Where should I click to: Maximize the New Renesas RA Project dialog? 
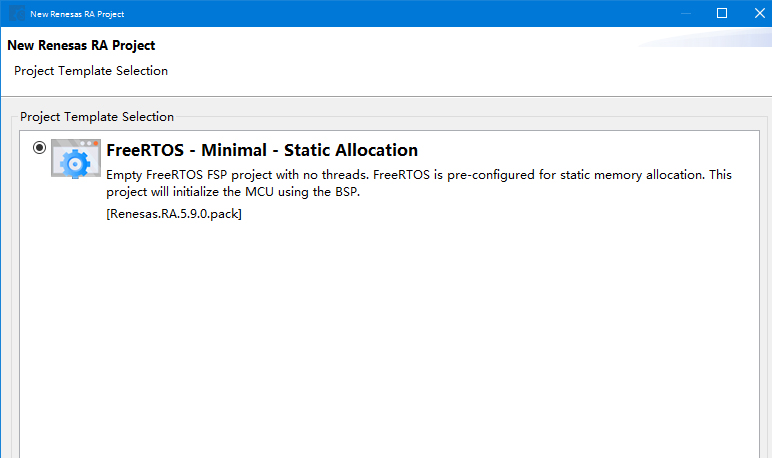[x=722, y=13]
